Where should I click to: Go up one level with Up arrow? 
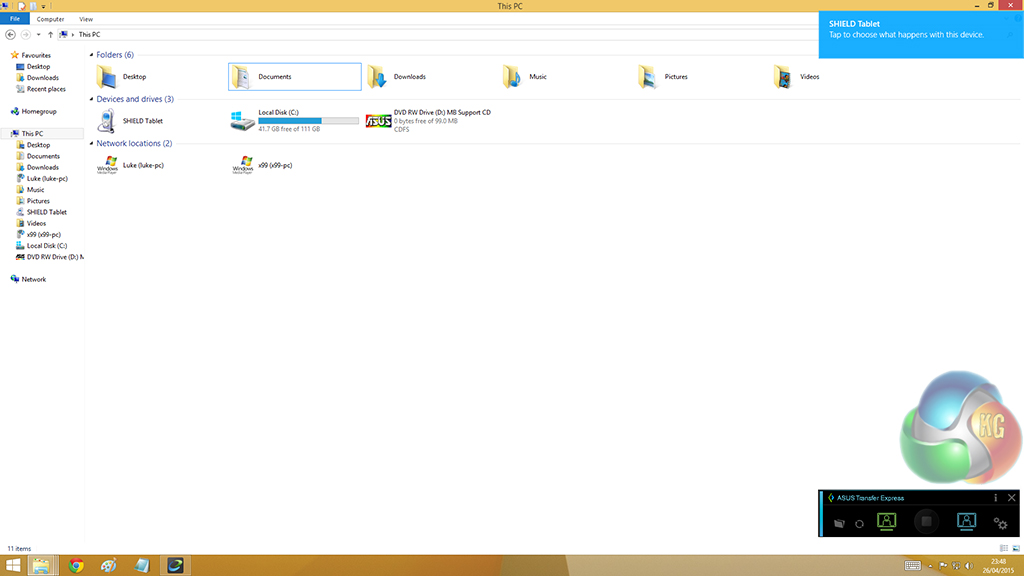click(x=50, y=35)
